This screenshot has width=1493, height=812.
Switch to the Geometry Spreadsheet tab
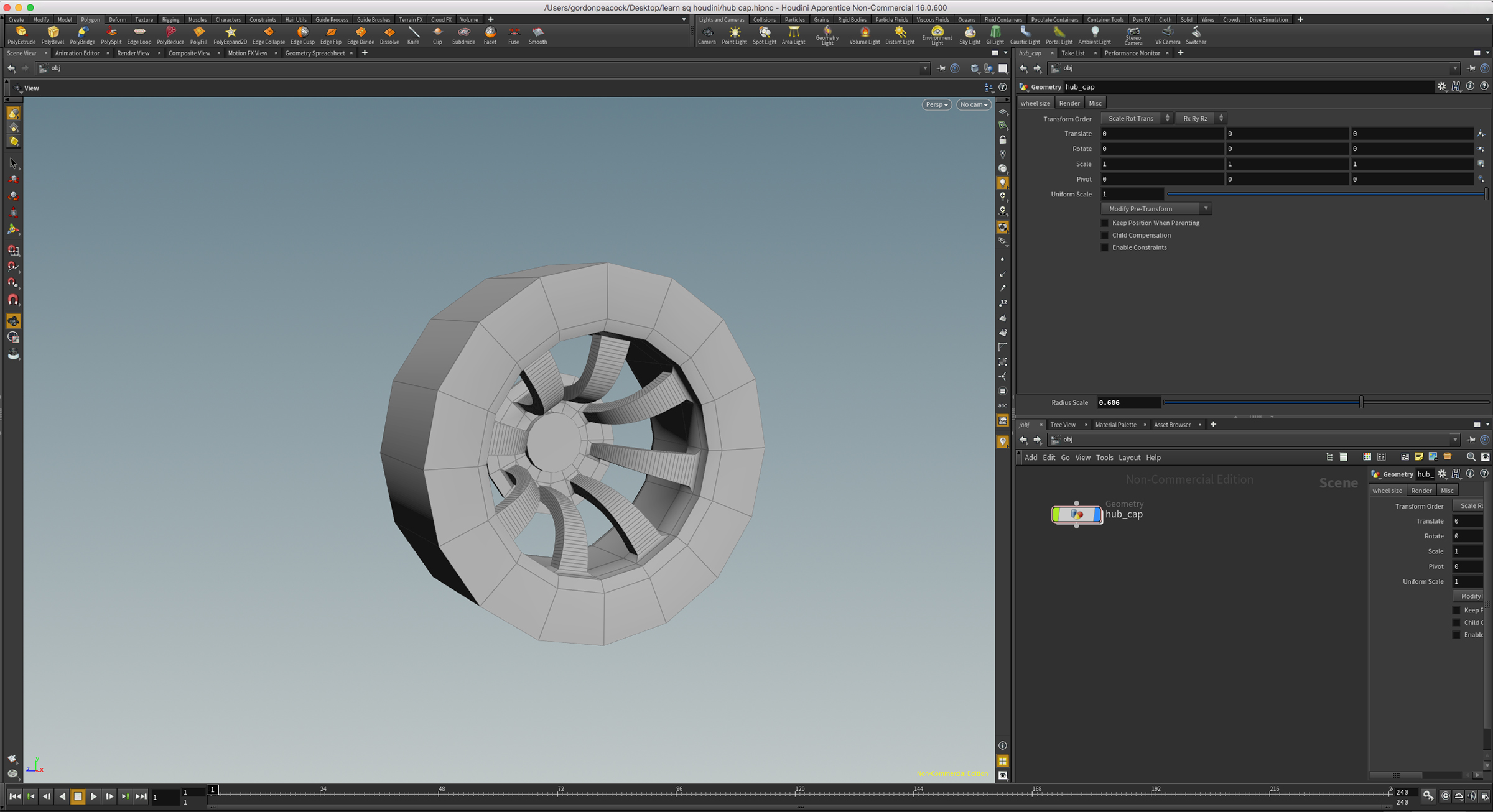pos(316,53)
